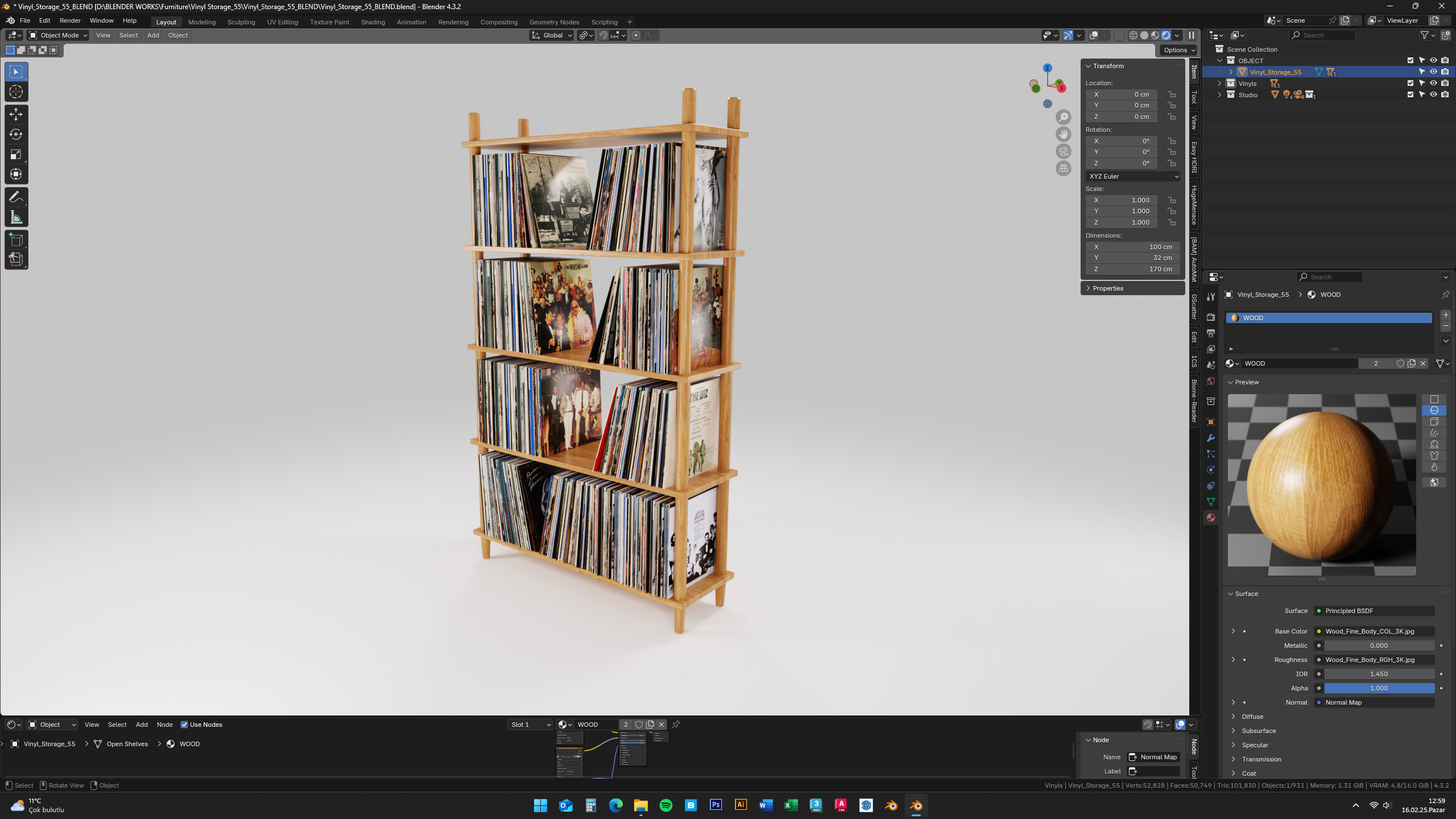
Task: Open the Shading workspace tab
Action: 373,22
